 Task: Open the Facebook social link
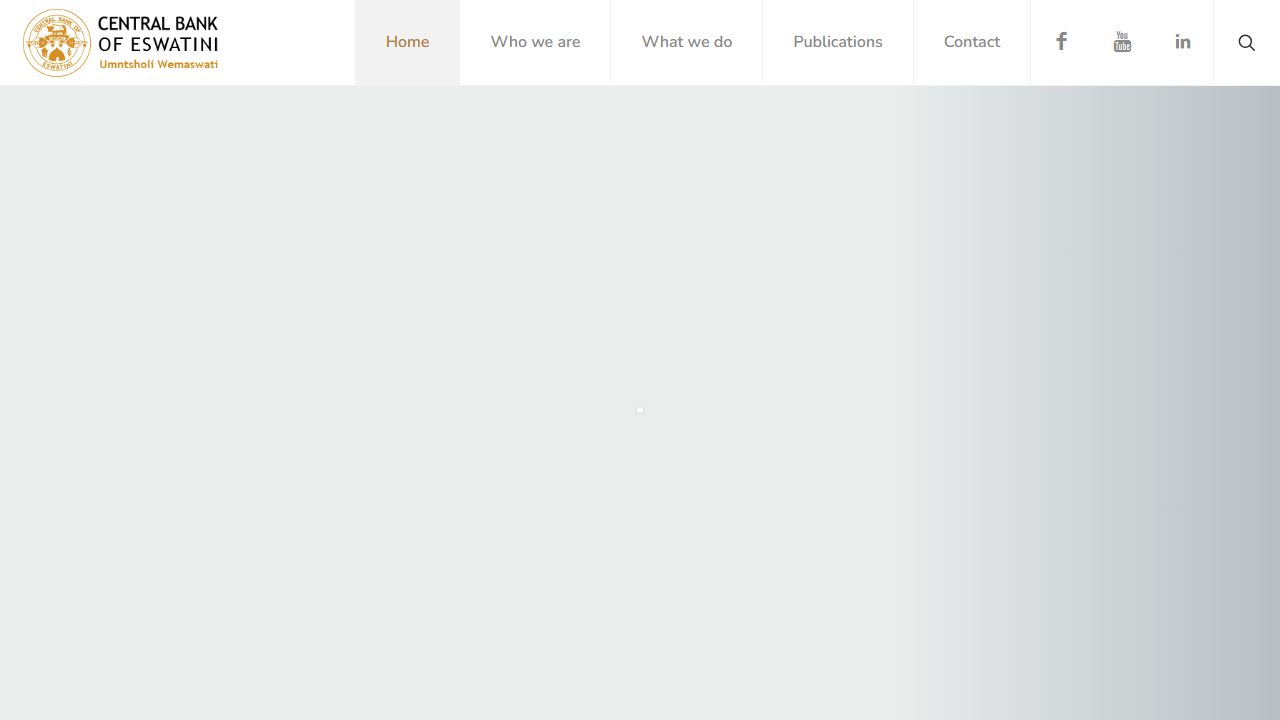click(x=1061, y=42)
